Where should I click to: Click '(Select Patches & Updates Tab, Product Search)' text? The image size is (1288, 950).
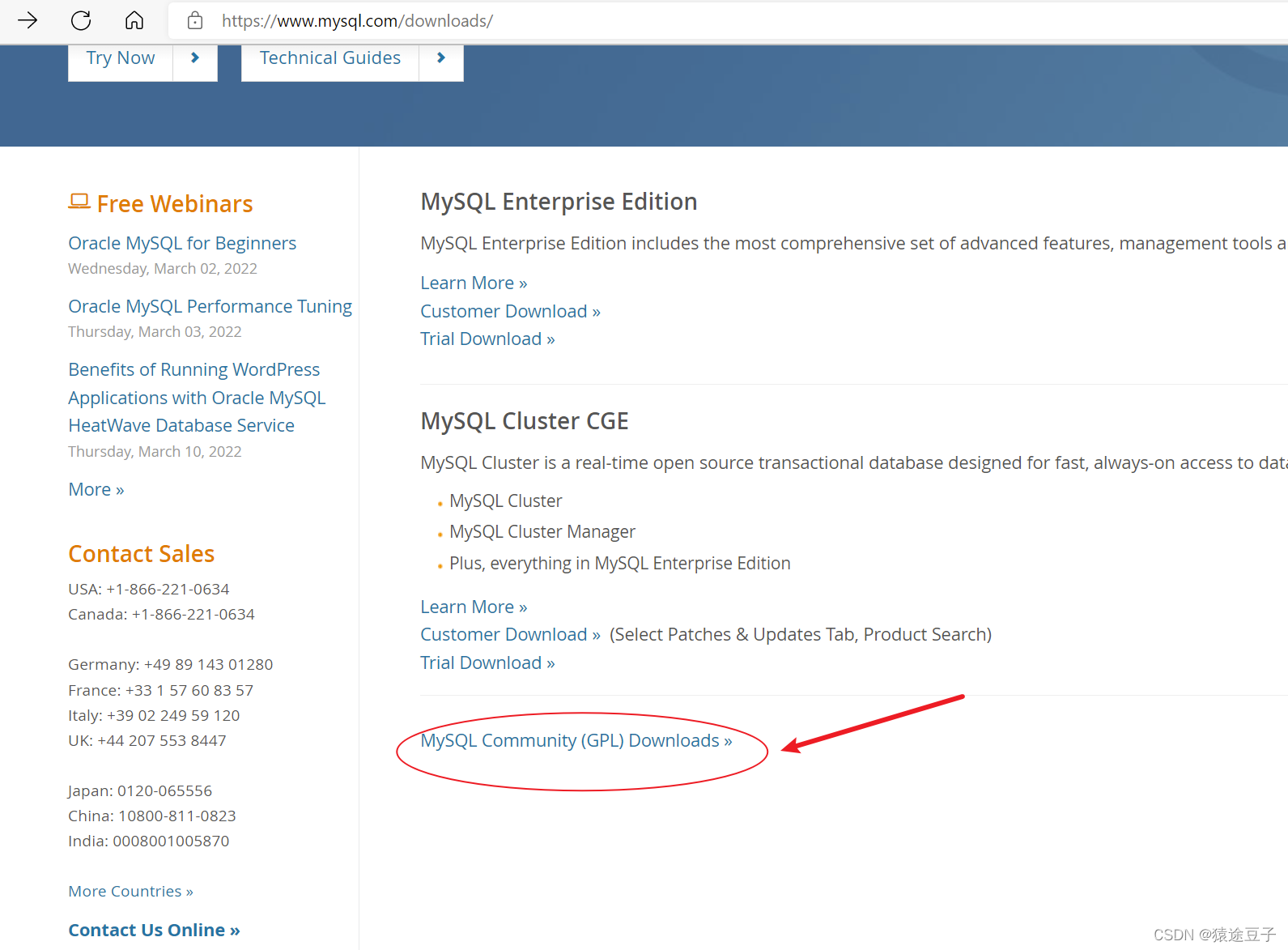tap(801, 634)
